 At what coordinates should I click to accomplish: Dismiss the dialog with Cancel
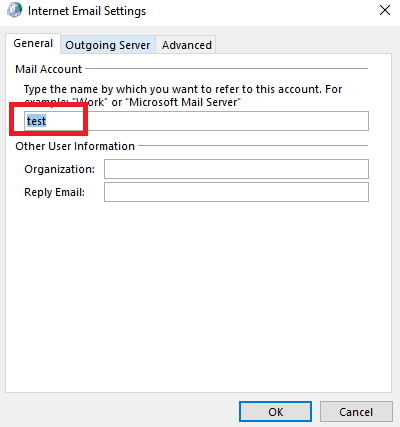[356, 412]
